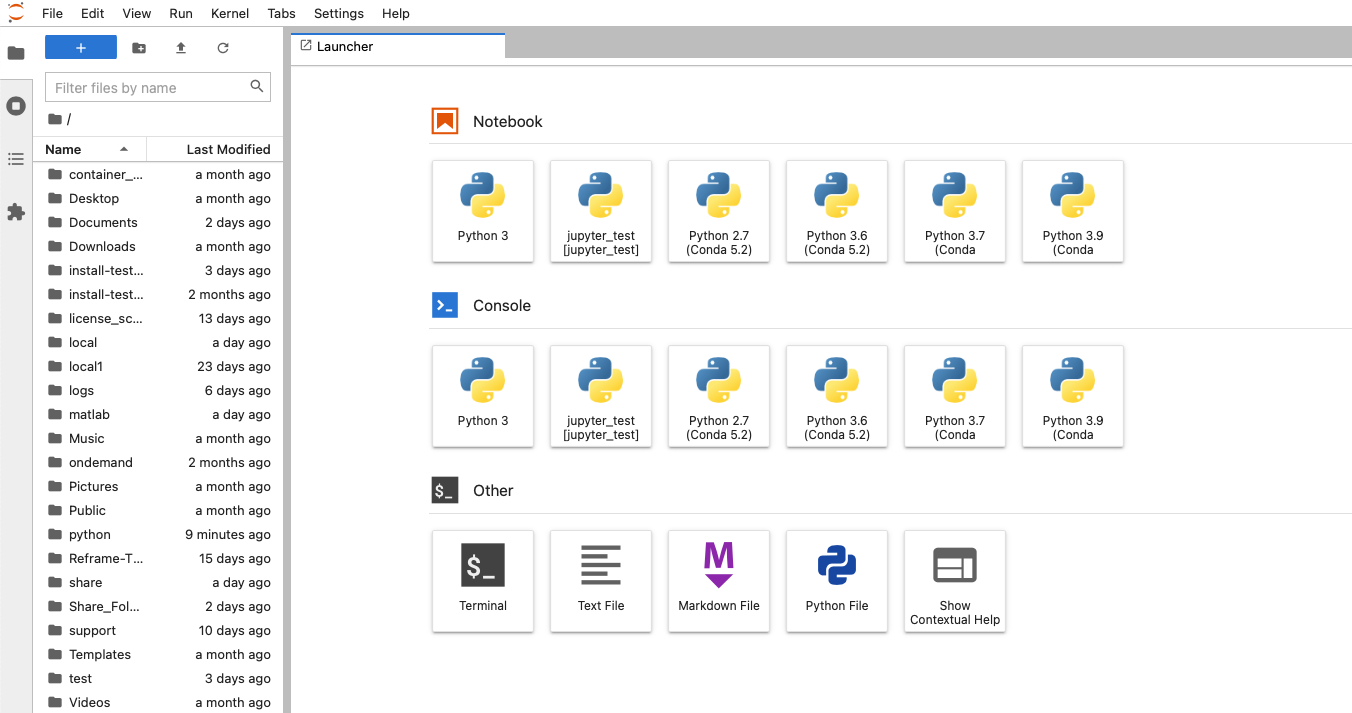Sort files by Name column header
Screen dimensions: 1352x713
pos(90,149)
